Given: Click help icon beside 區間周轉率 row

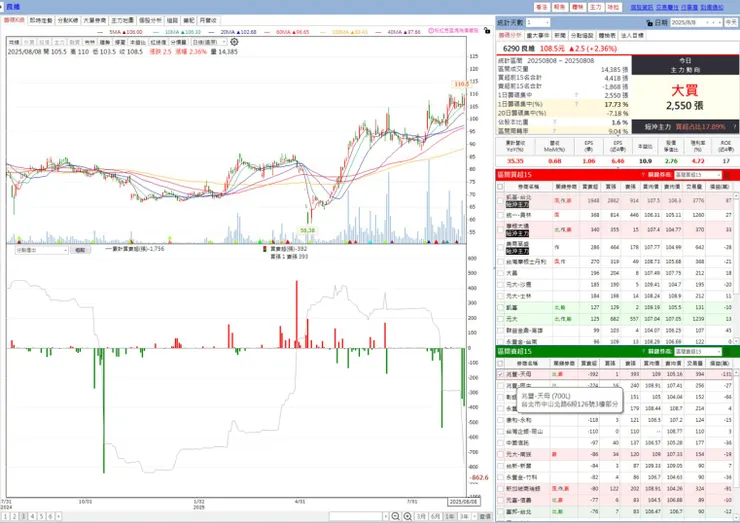Looking at the screenshot, I should (x=555, y=131).
